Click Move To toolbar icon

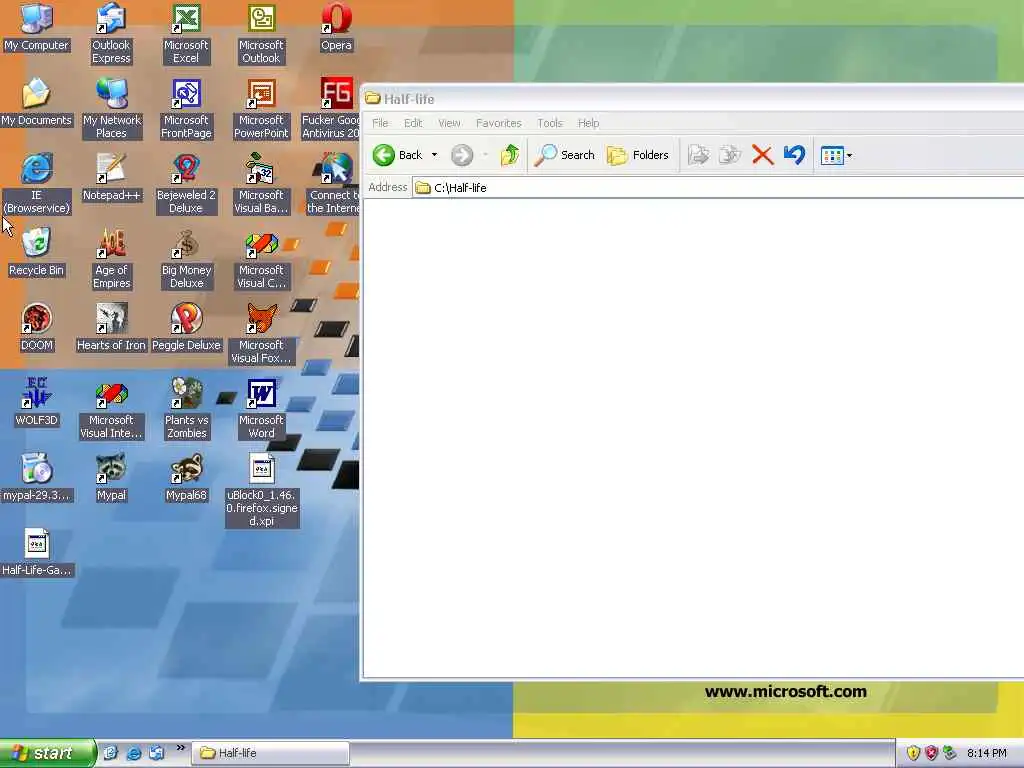click(x=698, y=155)
